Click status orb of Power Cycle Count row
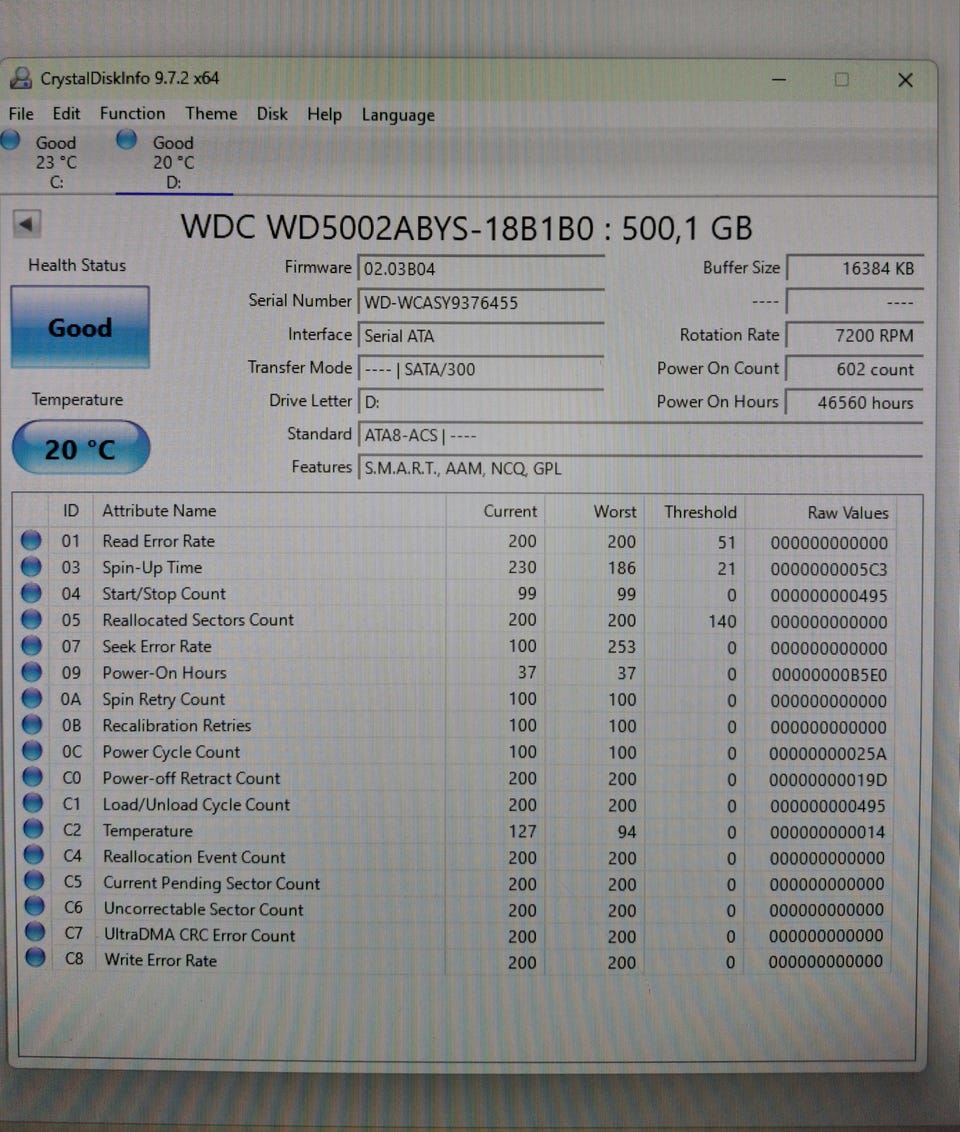The height and width of the screenshot is (1132, 960). click(32, 751)
